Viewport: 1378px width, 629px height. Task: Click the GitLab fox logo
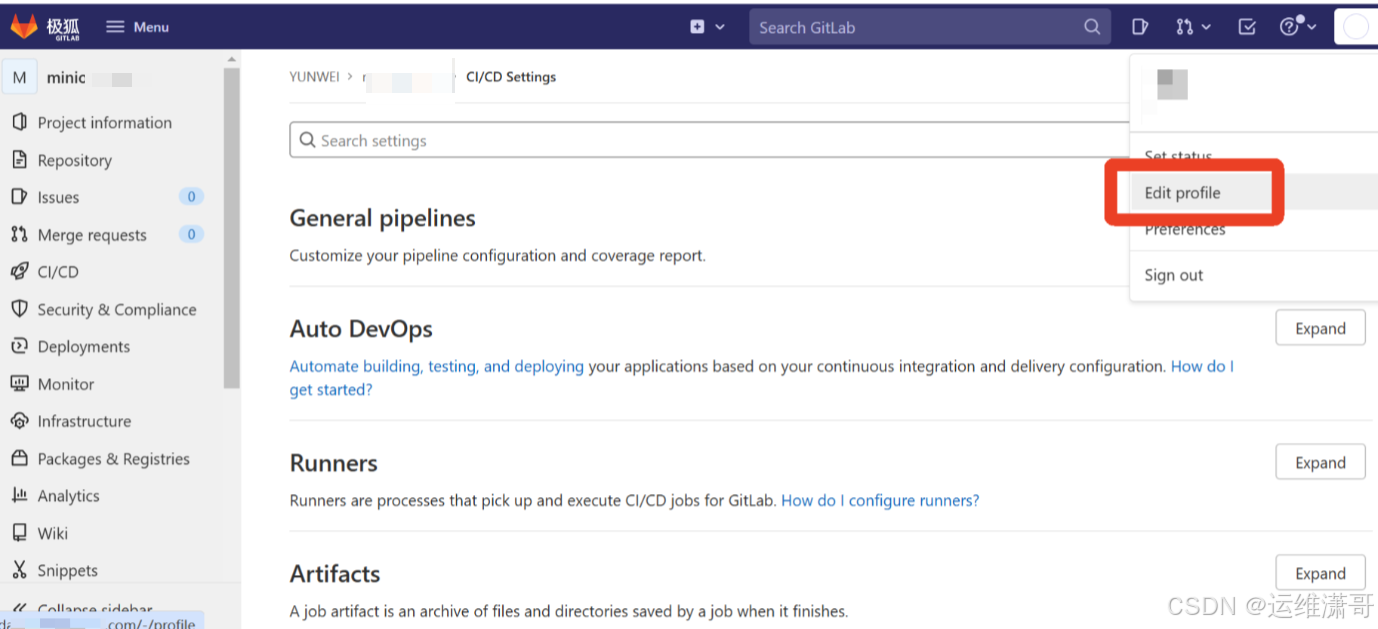tap(24, 27)
